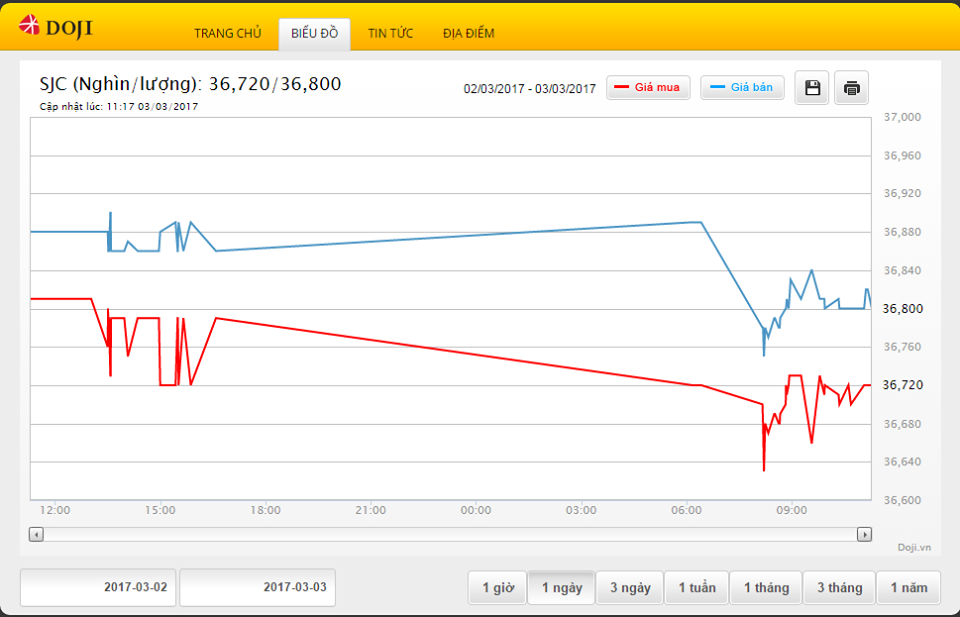The image size is (960, 617).
Task: Select the 1 giờ time range
Action: point(498,588)
